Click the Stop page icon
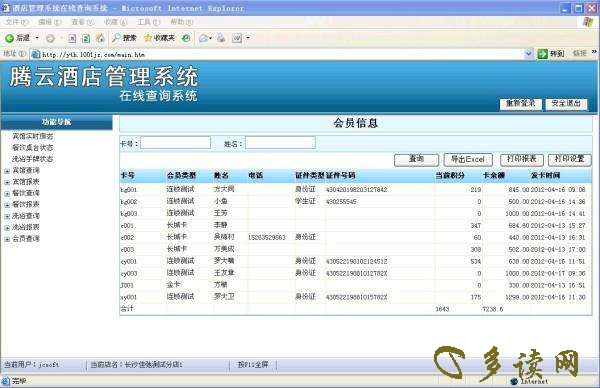Screen dimensions: 600x388 click(72, 38)
